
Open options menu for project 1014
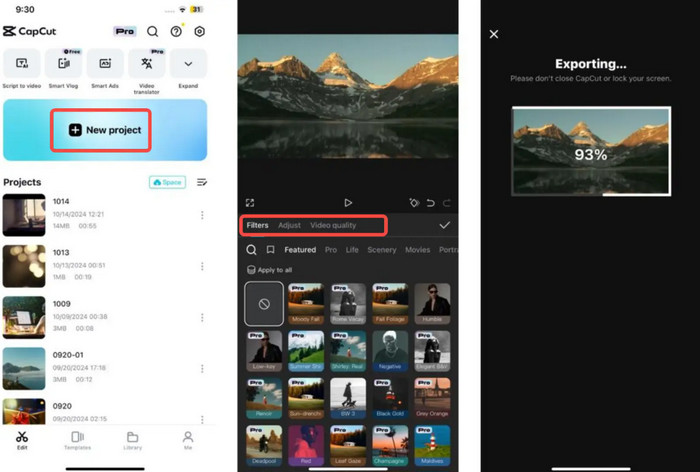coord(202,215)
